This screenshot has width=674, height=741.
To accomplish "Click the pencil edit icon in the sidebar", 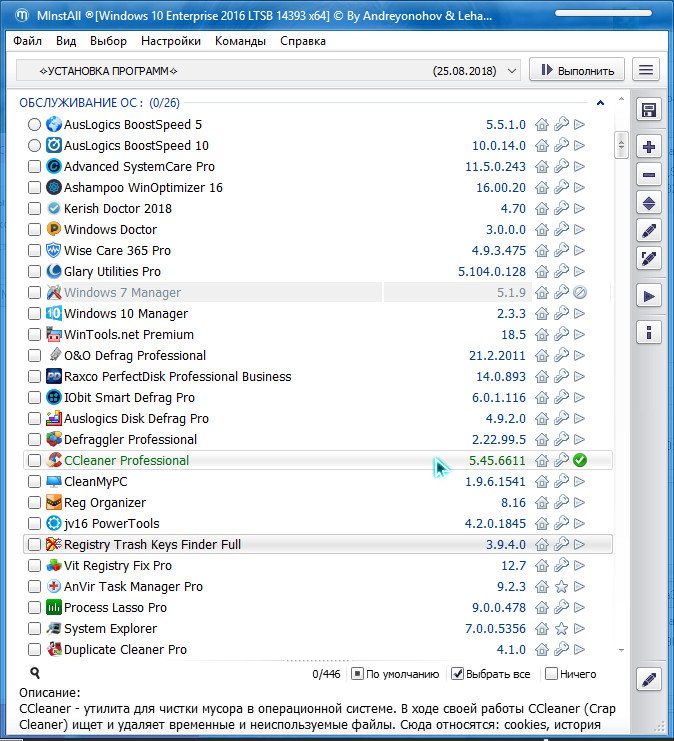I will click(648, 231).
